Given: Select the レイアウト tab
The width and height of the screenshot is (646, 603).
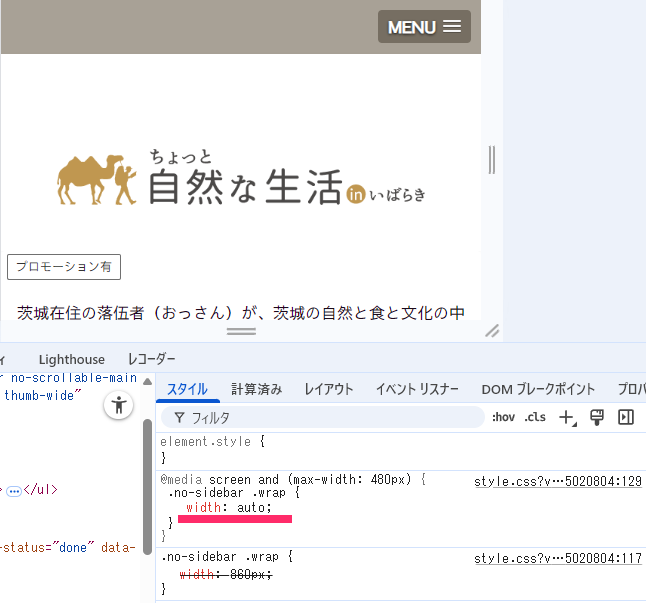Looking at the screenshot, I should (329, 389).
